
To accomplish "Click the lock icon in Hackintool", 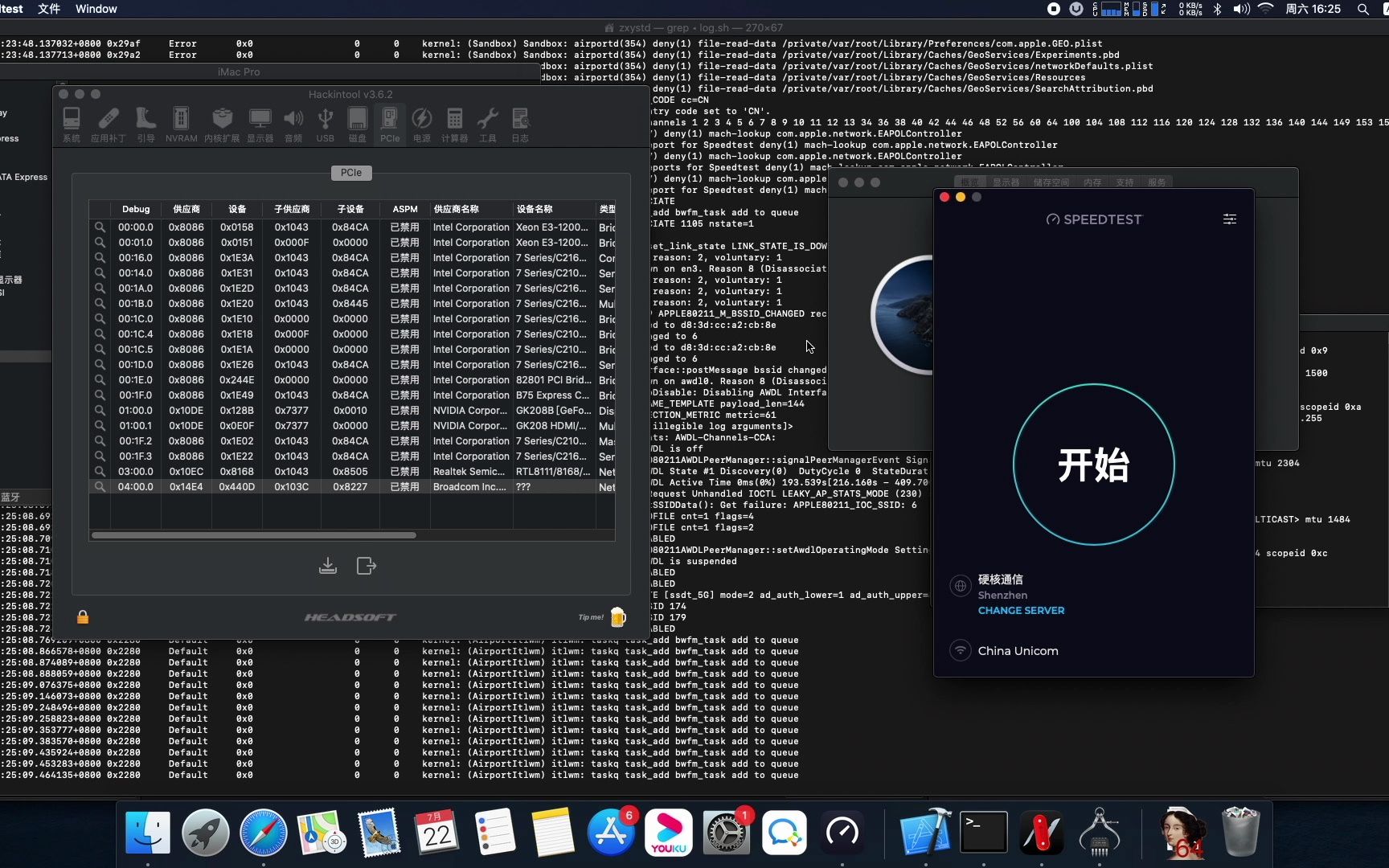I will (83, 616).
